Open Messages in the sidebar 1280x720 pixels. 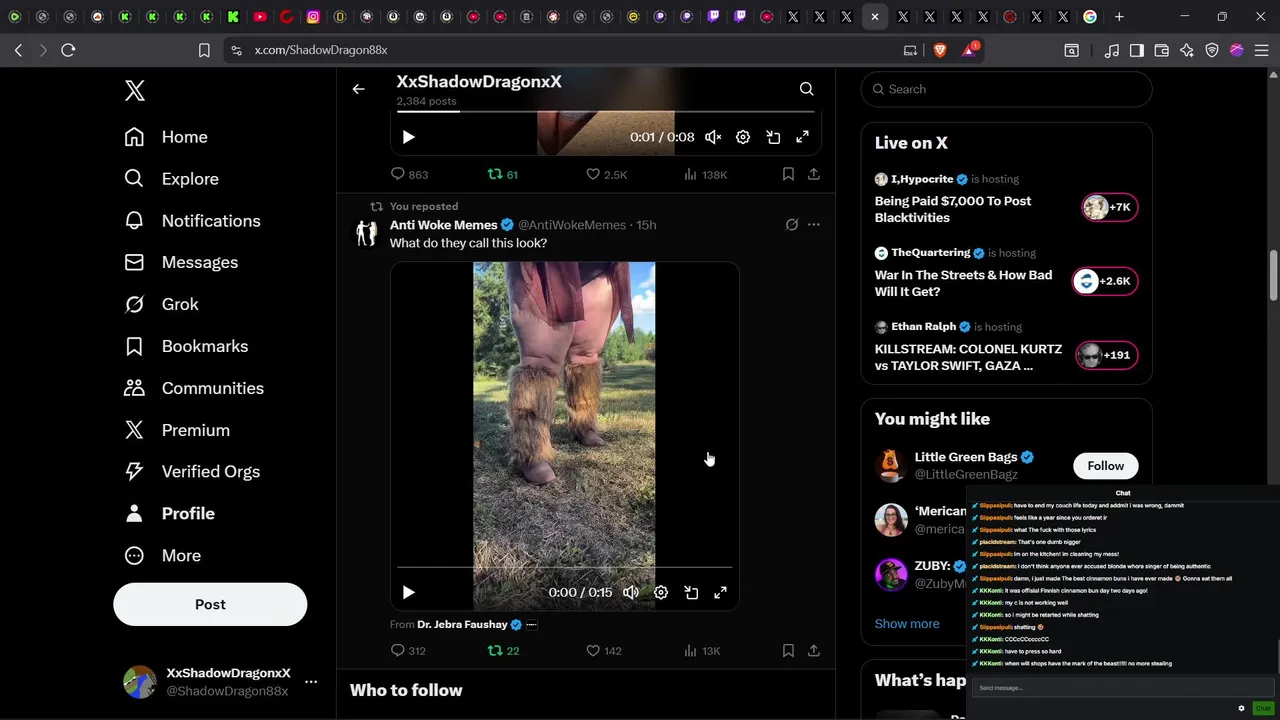(x=181, y=262)
